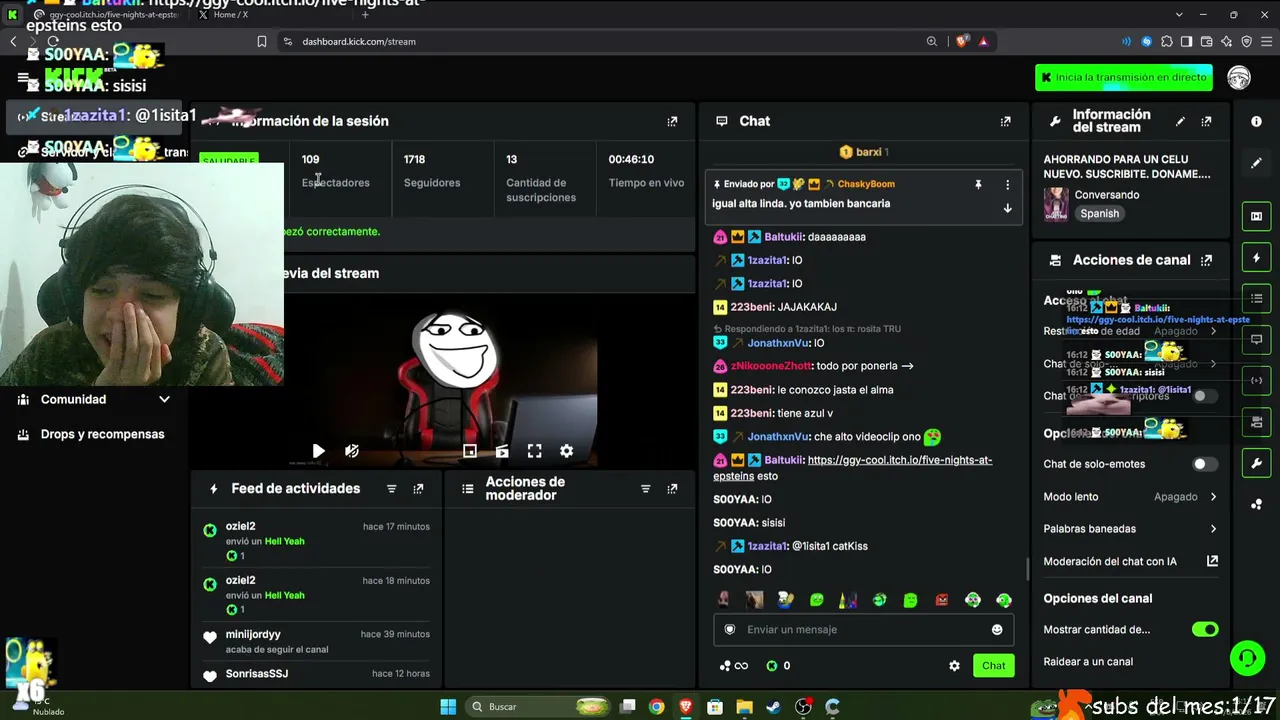The width and height of the screenshot is (1280, 720).
Task: Open the activity feed lightning sidebar icon
Action: click(1256, 258)
